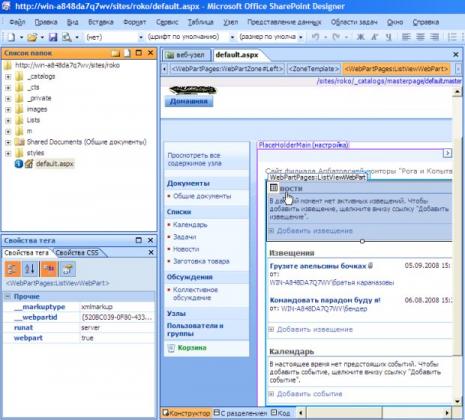The width and height of the screenshot is (465, 420).
Task: Open dropdown arrow next to Open icon
Action: tap(42, 37)
